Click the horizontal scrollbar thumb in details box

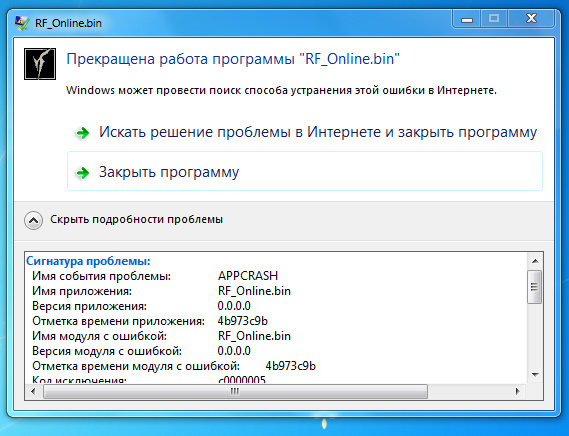(x=235, y=391)
